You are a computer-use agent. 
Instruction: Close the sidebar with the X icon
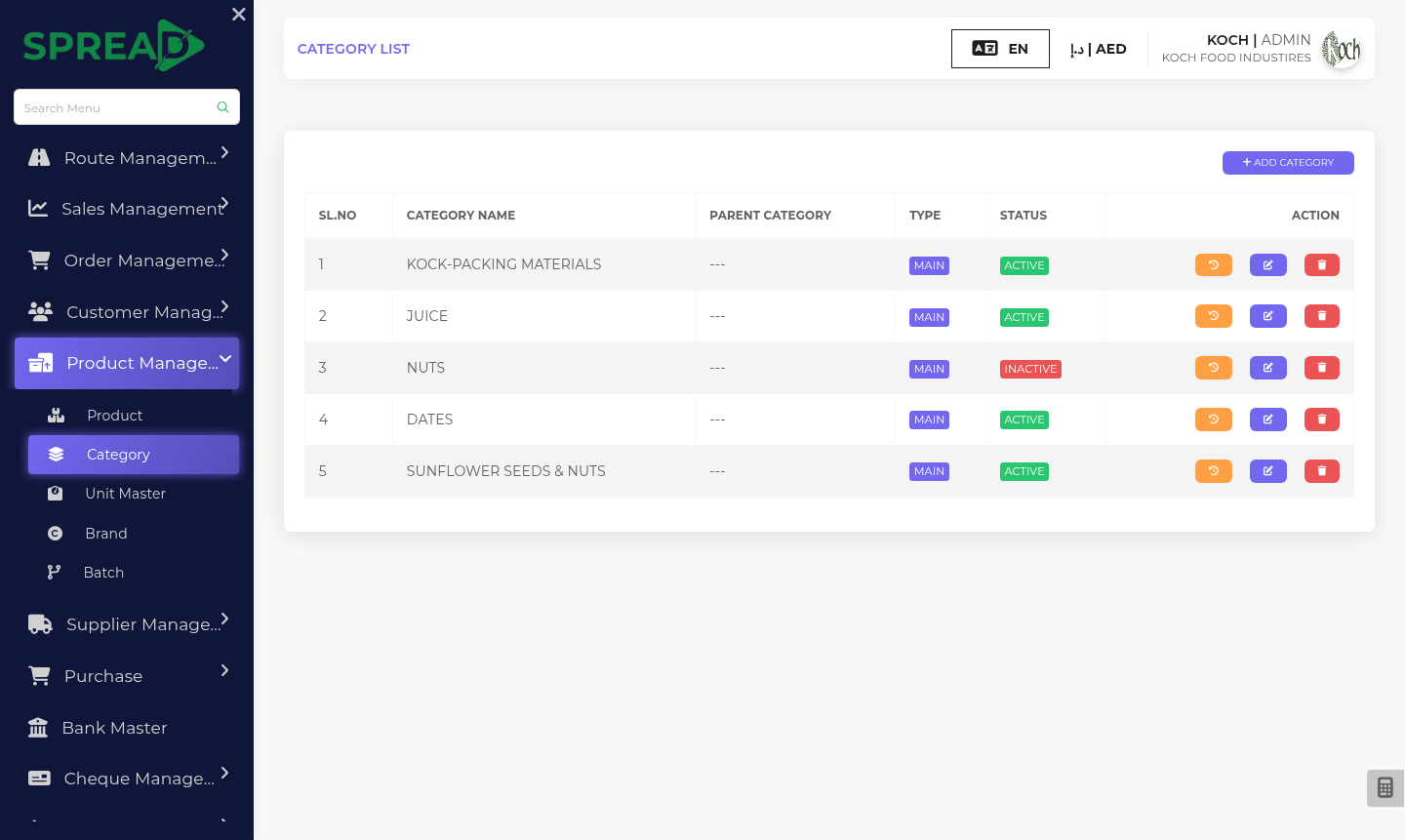[x=239, y=15]
